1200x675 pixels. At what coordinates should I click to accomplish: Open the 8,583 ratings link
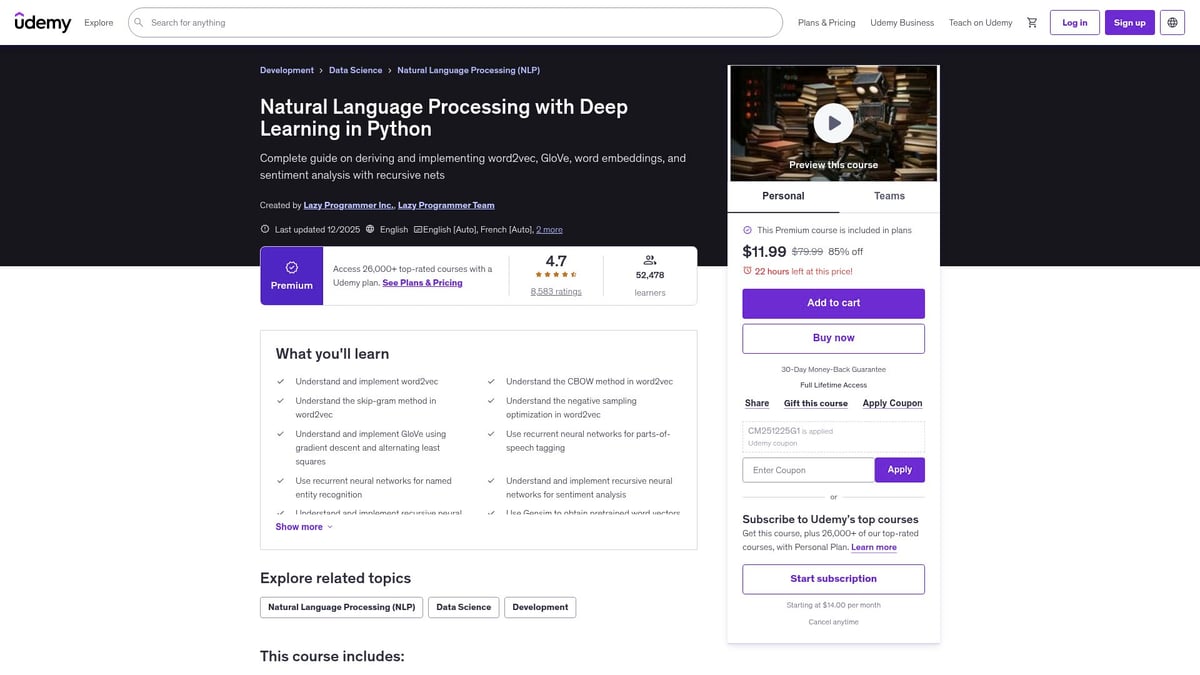[556, 292]
